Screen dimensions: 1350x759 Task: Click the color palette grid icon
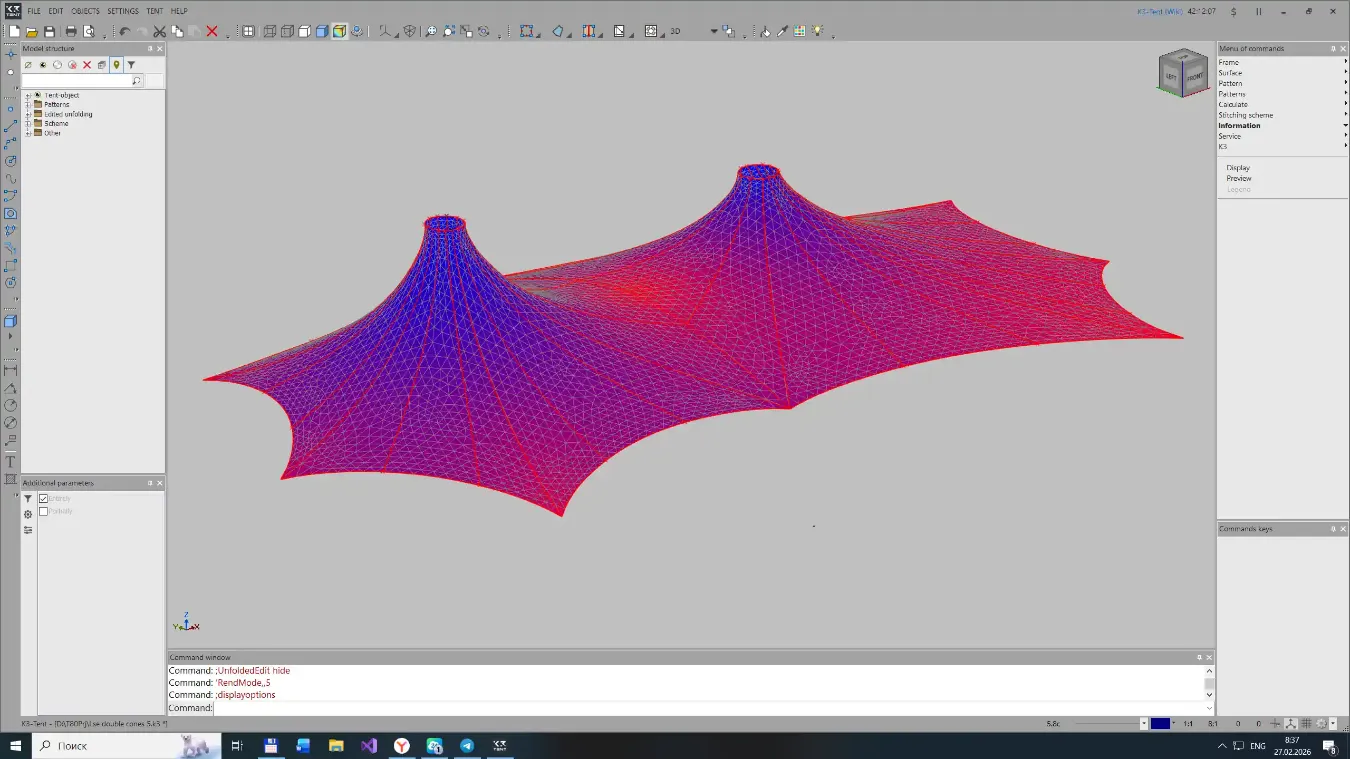point(800,31)
